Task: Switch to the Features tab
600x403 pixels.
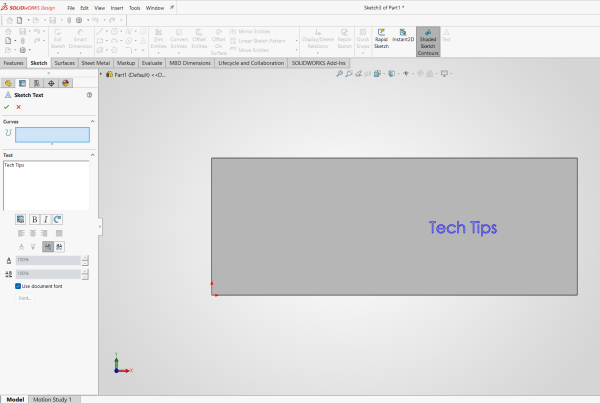Action: point(13,63)
